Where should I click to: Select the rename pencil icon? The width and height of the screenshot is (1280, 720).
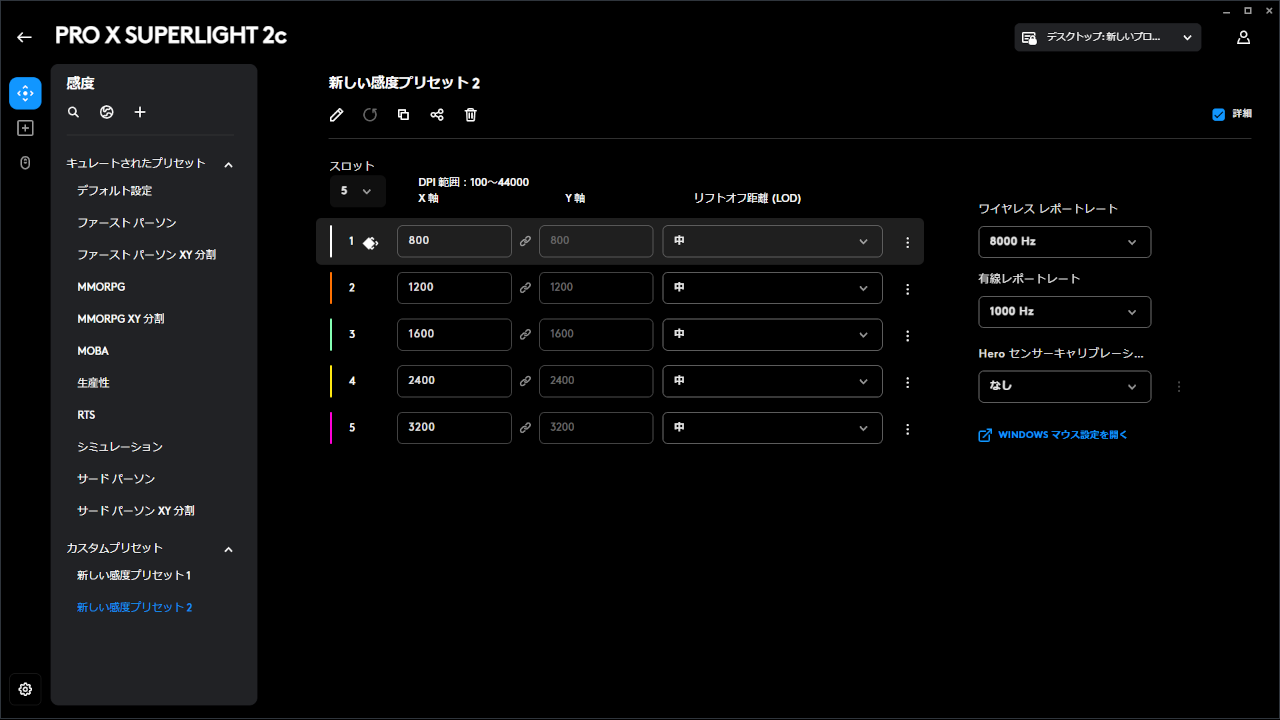336,115
